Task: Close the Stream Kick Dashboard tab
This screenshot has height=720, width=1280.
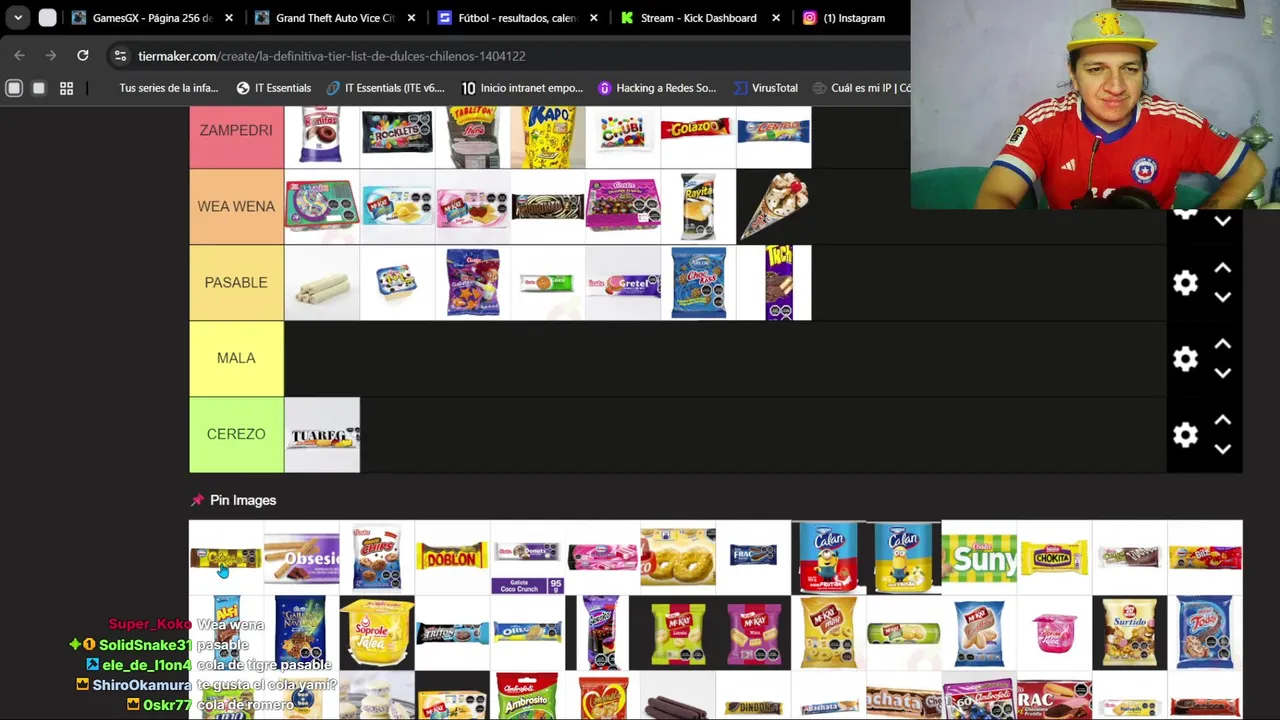Action: 776,18
